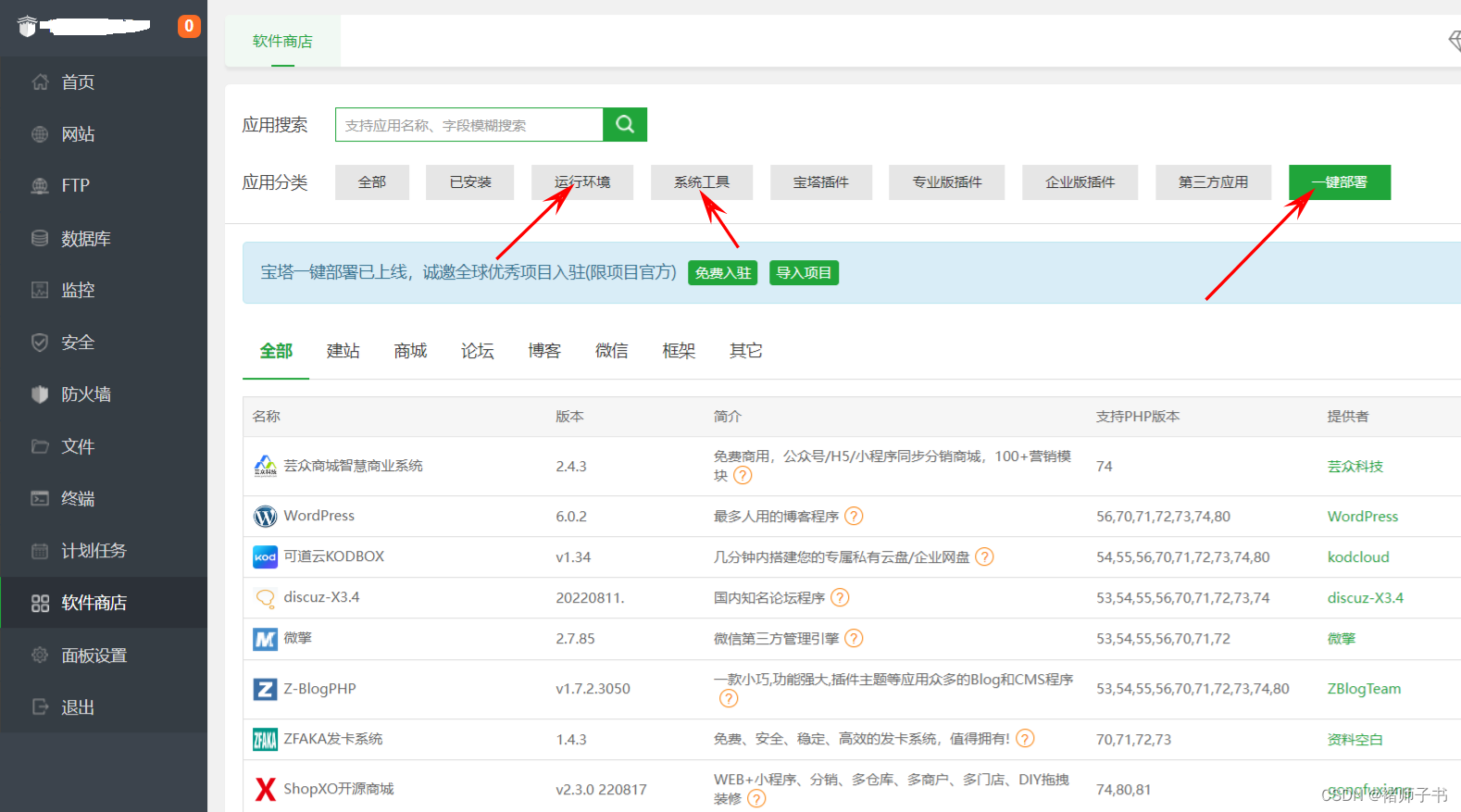
Task: Click the firewall icon for 防火墙
Action: [x=40, y=394]
